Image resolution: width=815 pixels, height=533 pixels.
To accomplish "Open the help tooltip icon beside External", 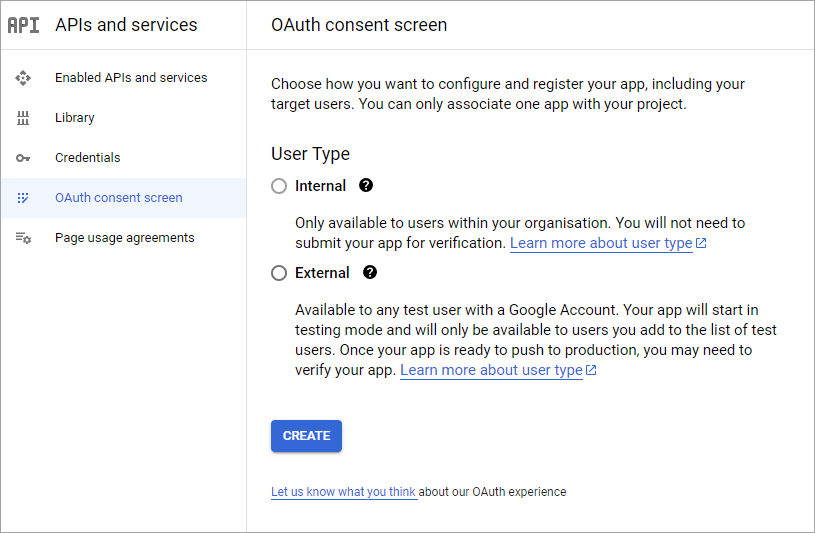I will (370, 272).
